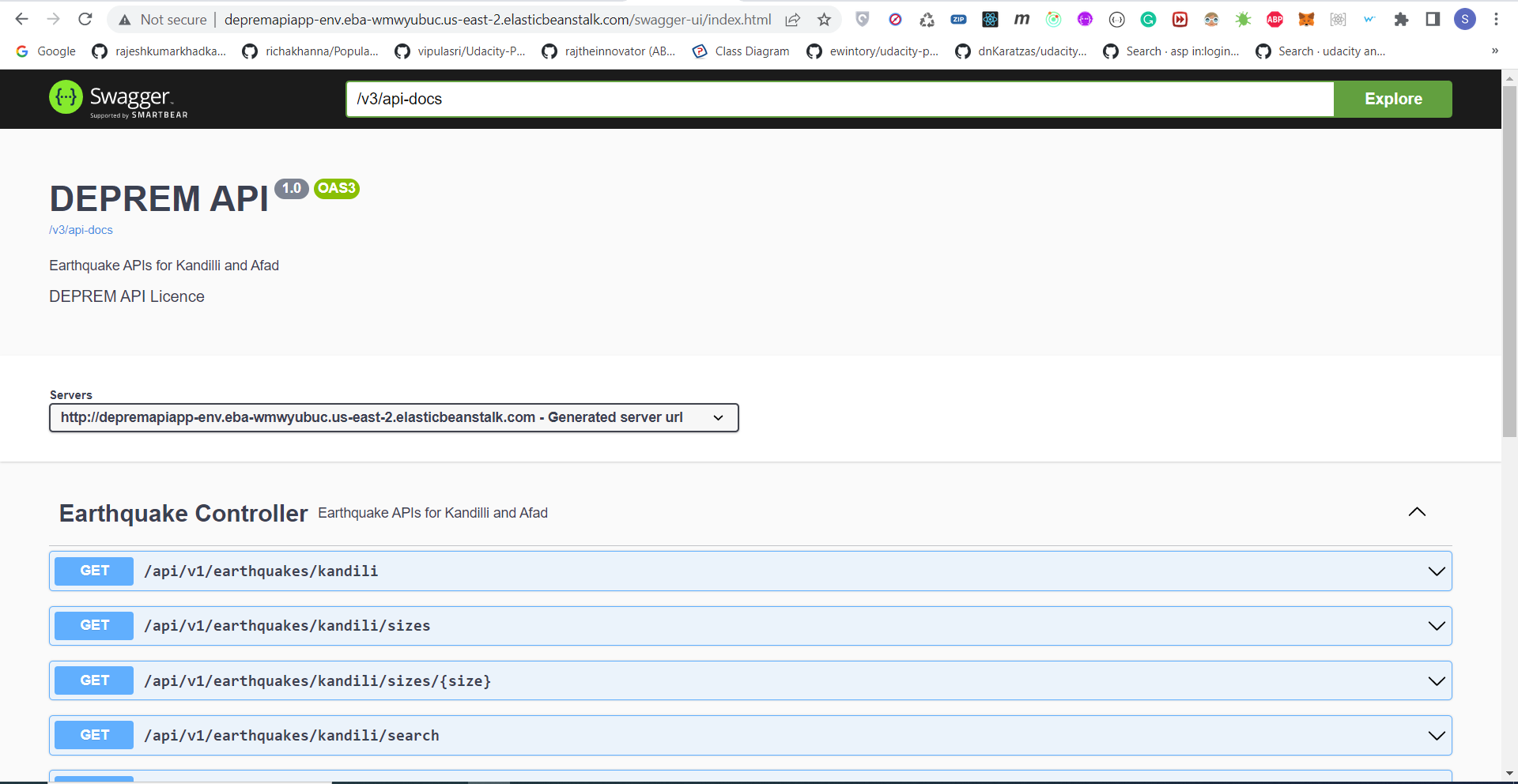Open the blue 'w' extension icon
The image size is (1518, 784).
pyautogui.click(x=1369, y=19)
